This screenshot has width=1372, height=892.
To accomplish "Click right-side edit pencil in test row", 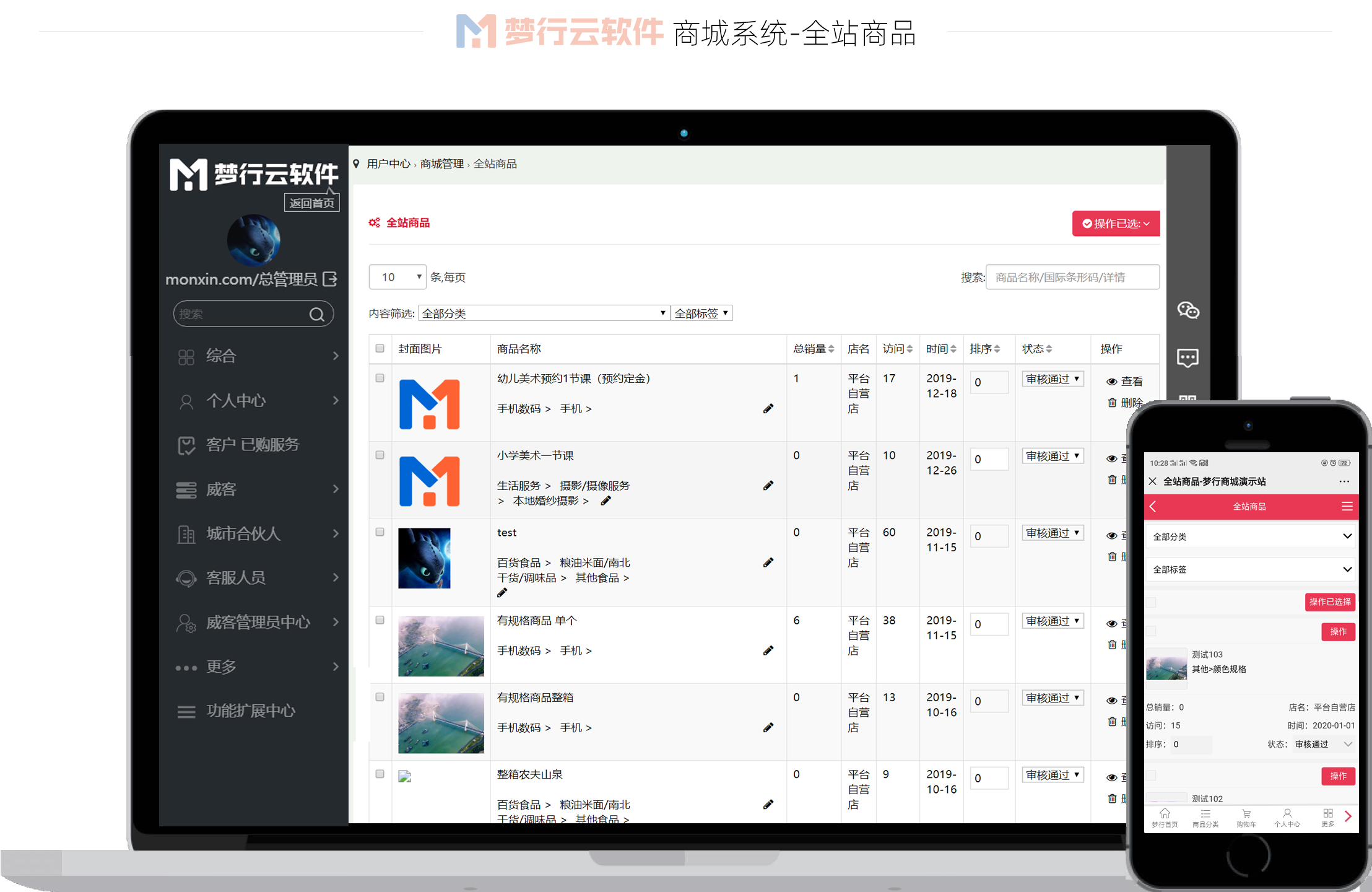I will pos(768,562).
